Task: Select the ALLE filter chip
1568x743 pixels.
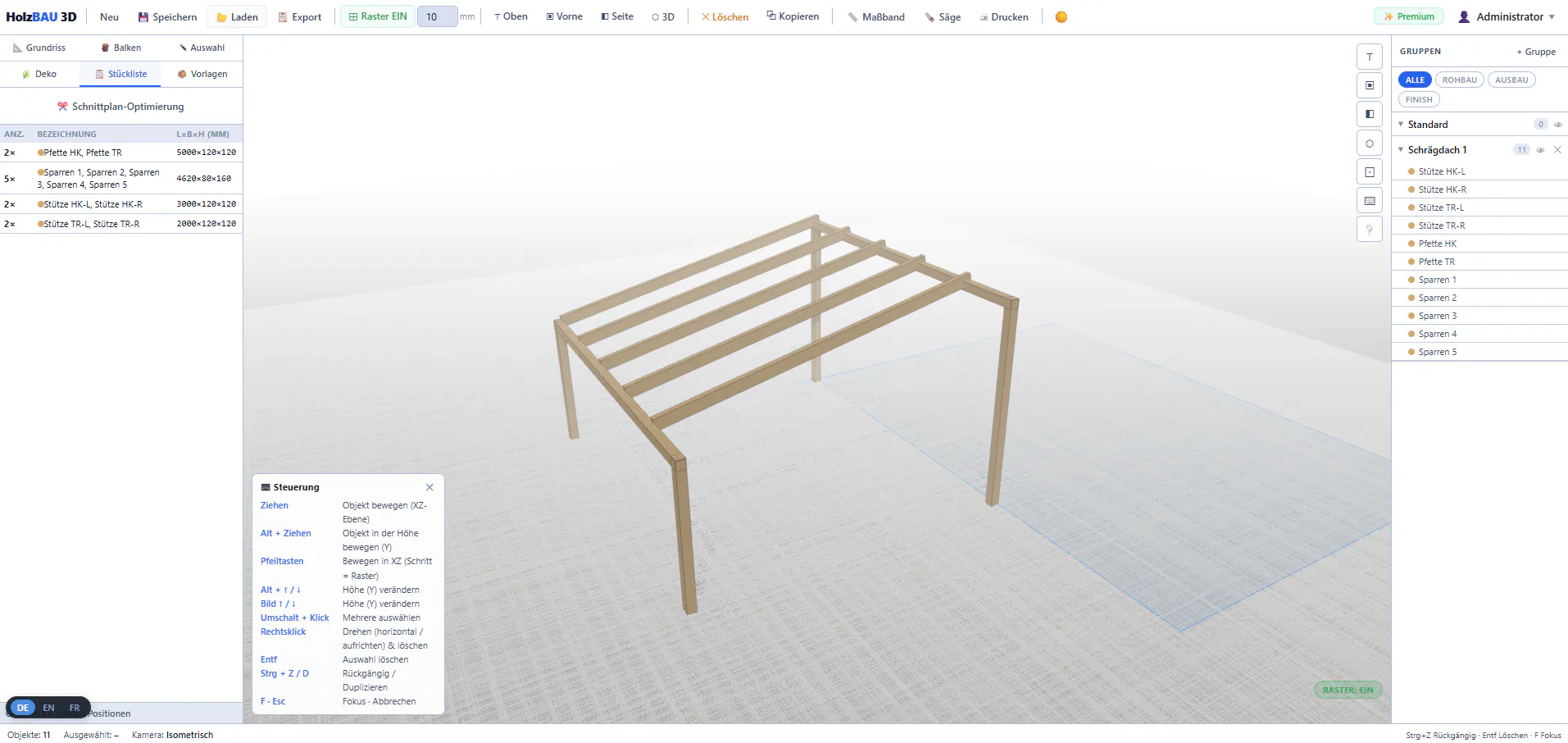Action: tap(1415, 80)
